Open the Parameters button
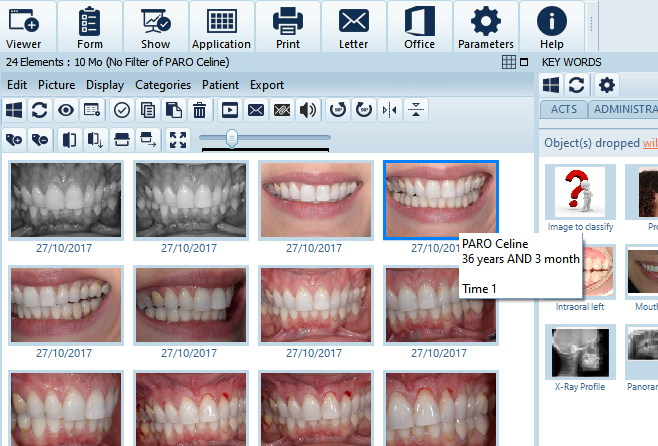This screenshot has height=446, width=658. pyautogui.click(x=486, y=27)
